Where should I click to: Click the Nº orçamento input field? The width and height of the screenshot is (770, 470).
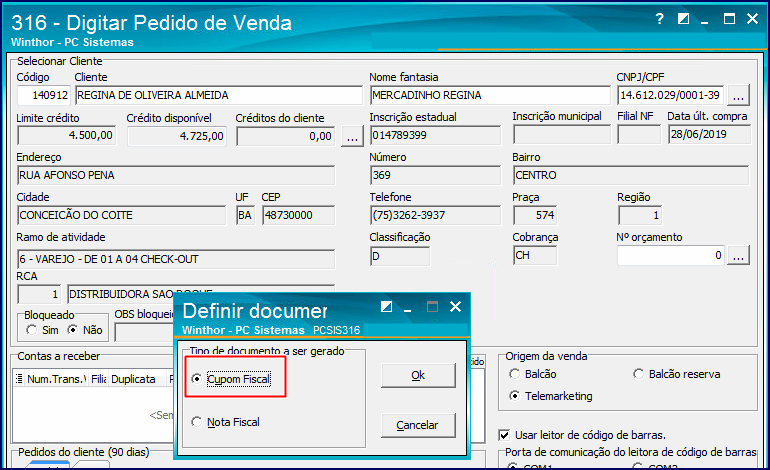tap(670, 255)
